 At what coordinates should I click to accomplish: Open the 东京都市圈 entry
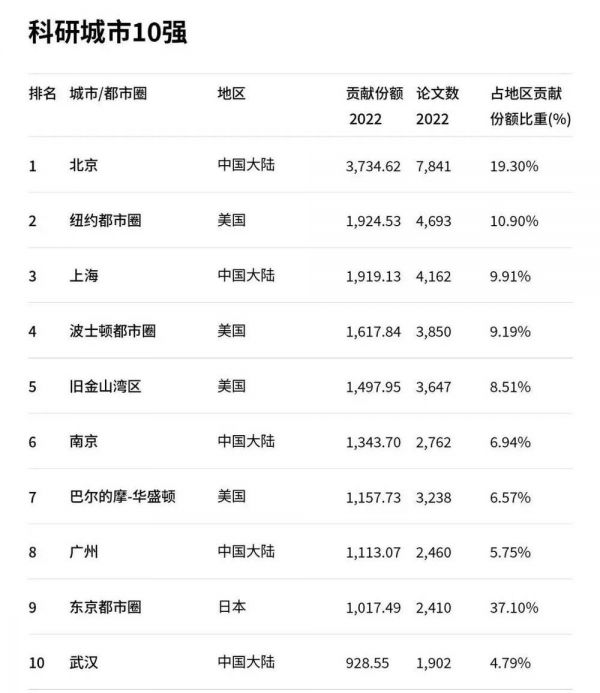point(105,607)
